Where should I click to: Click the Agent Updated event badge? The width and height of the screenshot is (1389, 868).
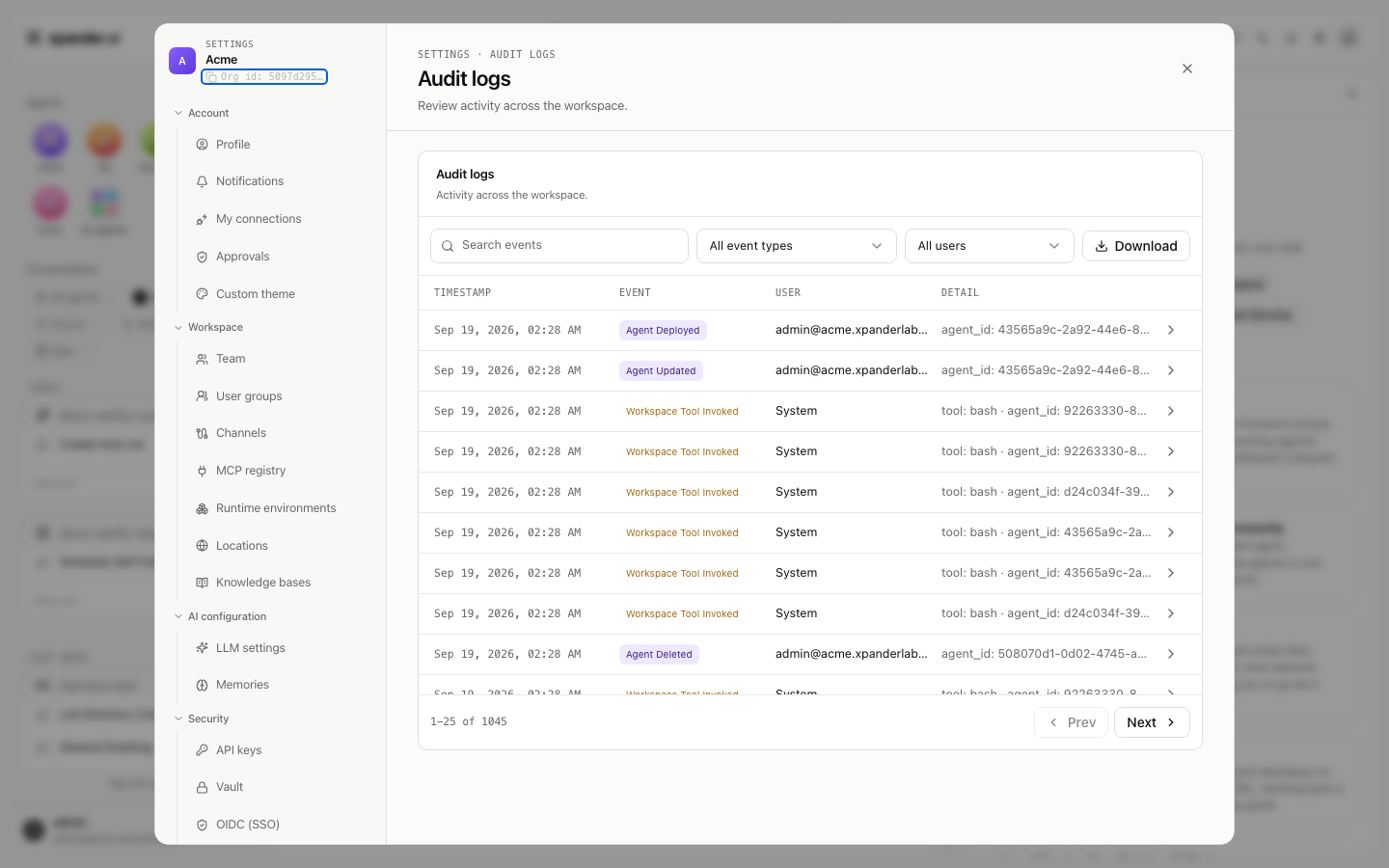(661, 370)
